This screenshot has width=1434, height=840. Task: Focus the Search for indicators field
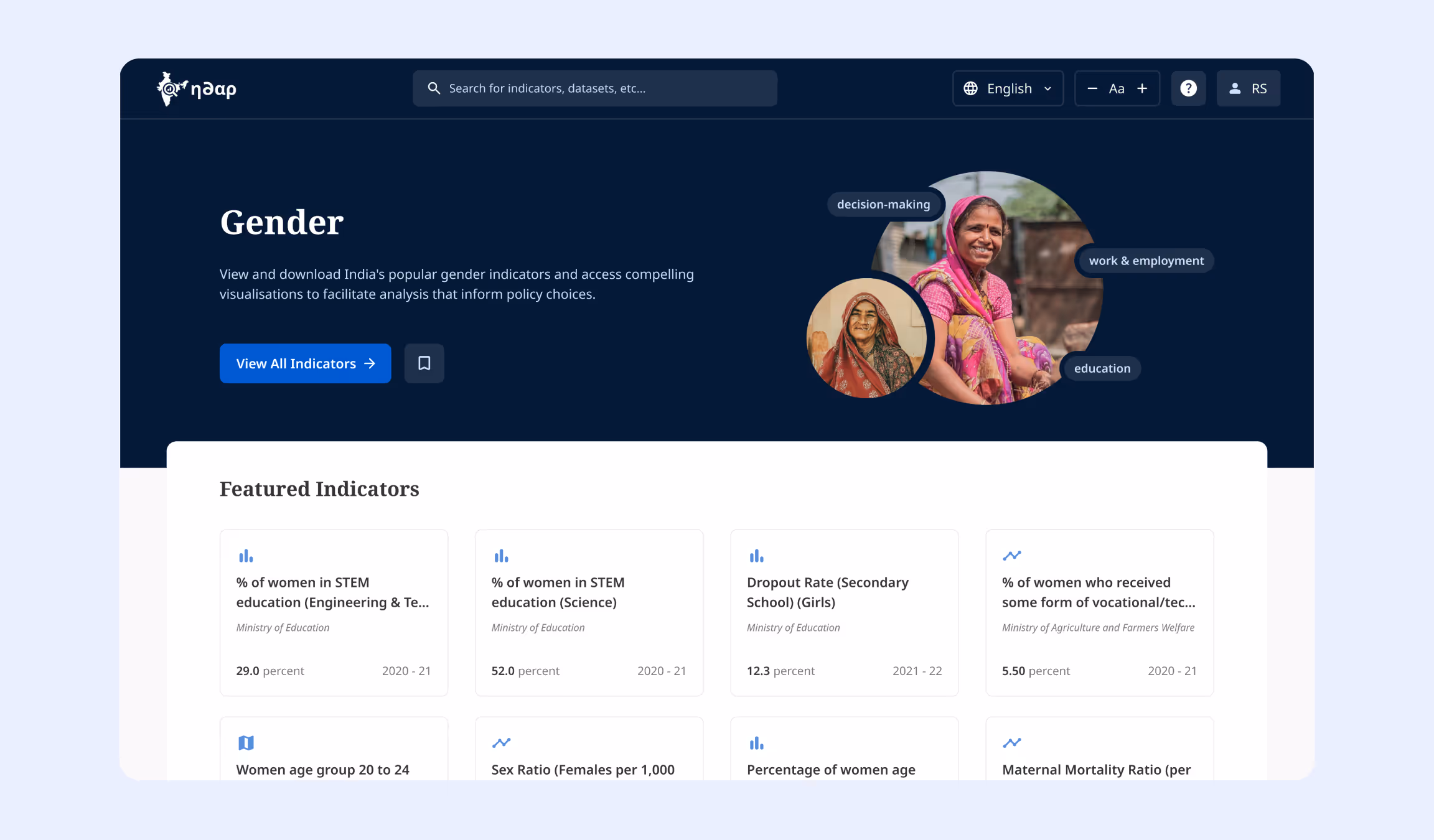[595, 88]
